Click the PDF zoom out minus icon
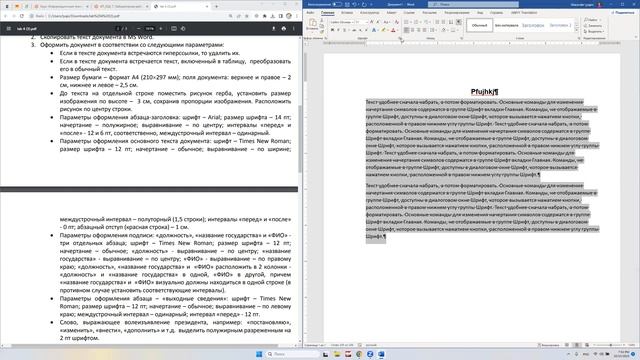Image resolution: width=640 pixels, height=360 pixels. (x=138, y=29)
